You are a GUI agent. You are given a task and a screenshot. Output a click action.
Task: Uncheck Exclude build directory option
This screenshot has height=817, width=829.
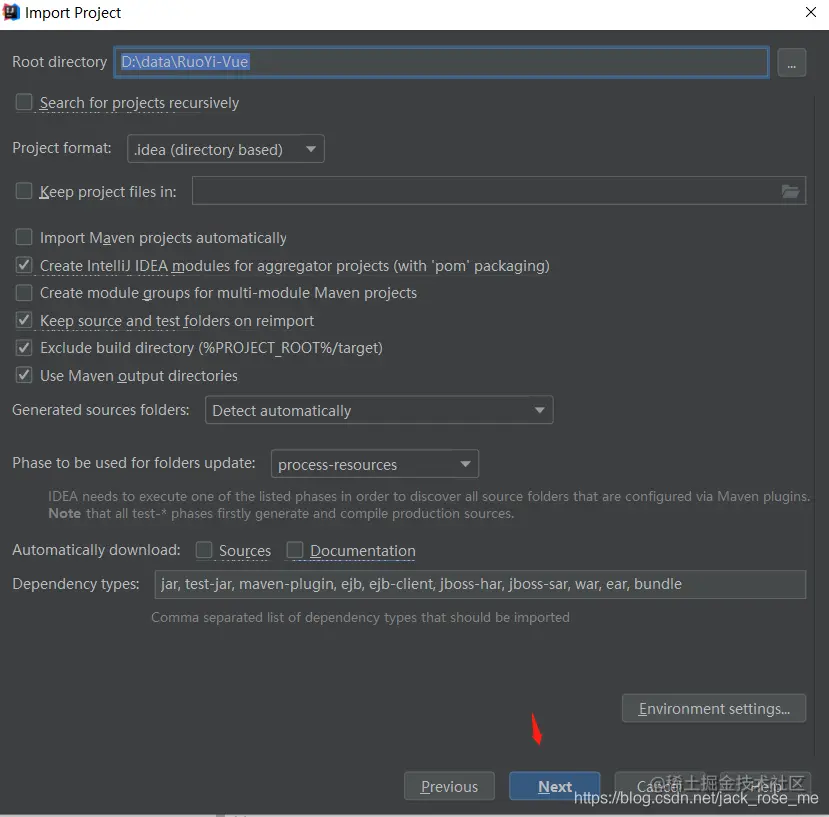[x=24, y=347]
